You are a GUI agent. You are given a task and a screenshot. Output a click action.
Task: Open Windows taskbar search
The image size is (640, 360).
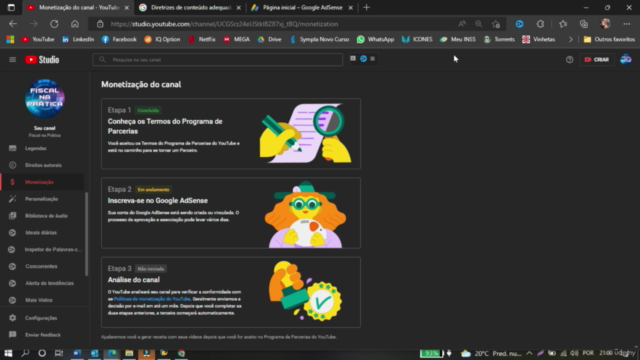coord(25,353)
